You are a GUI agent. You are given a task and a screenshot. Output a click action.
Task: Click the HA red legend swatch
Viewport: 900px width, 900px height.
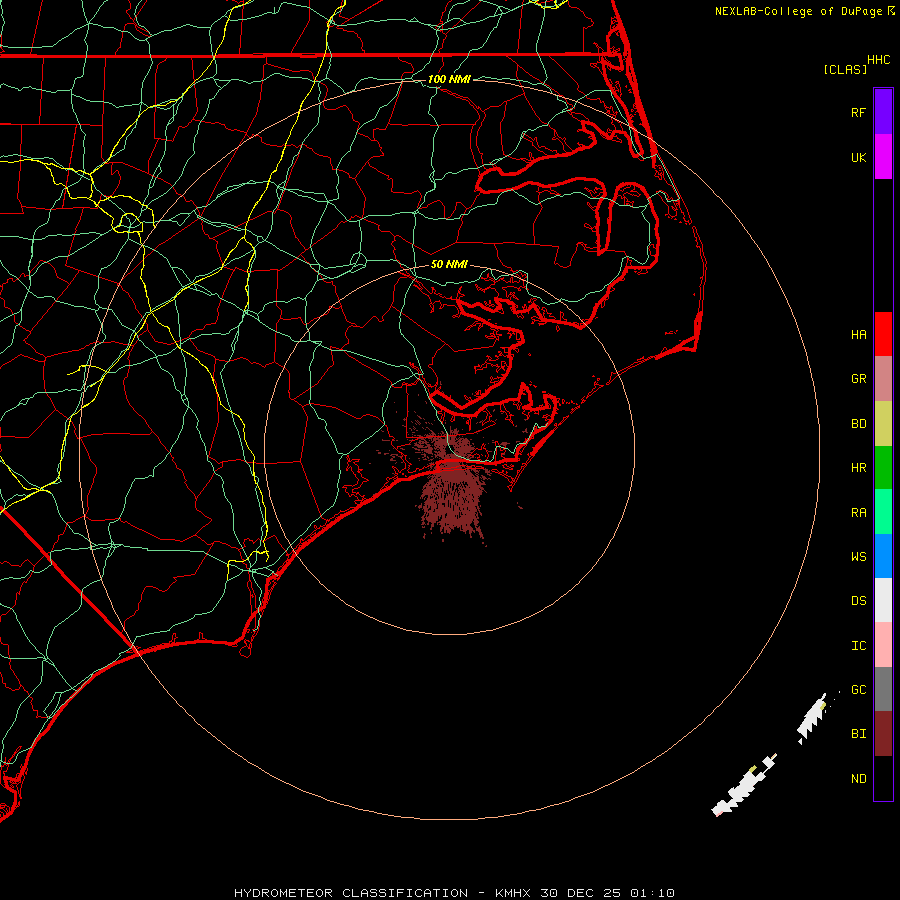point(883,334)
